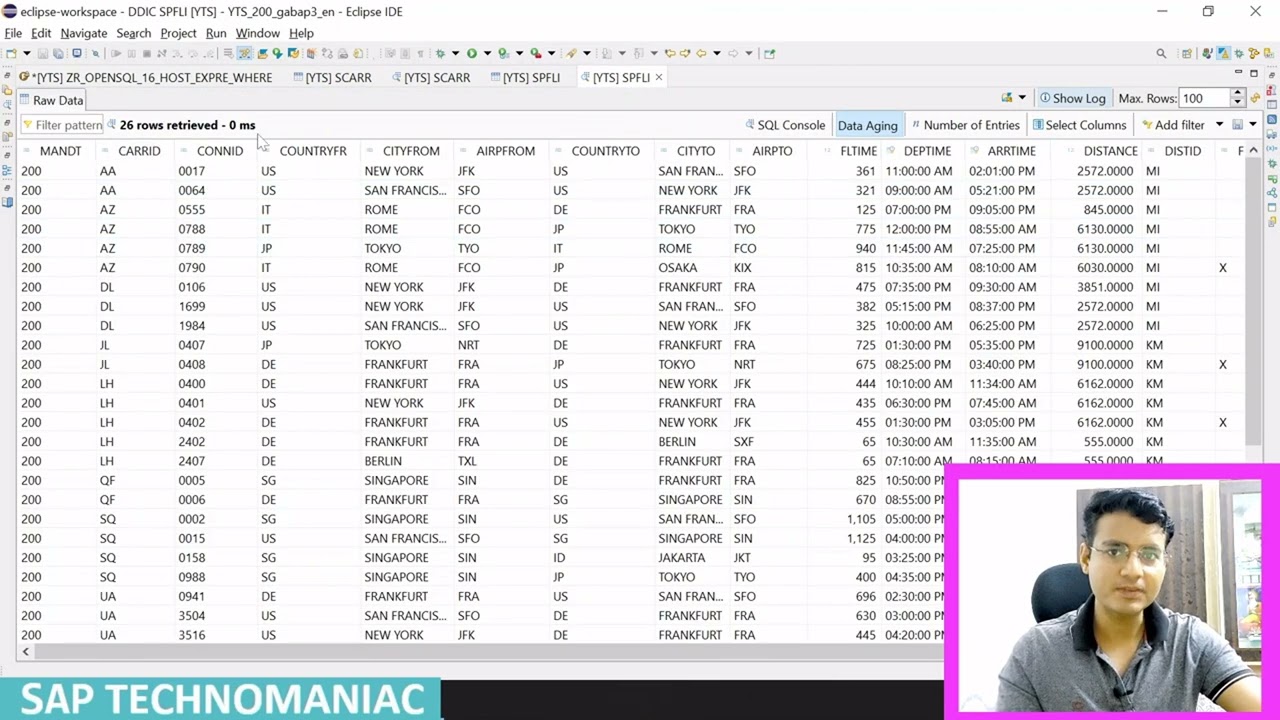
Task: Open the Run toolbar icon
Action: point(472,53)
